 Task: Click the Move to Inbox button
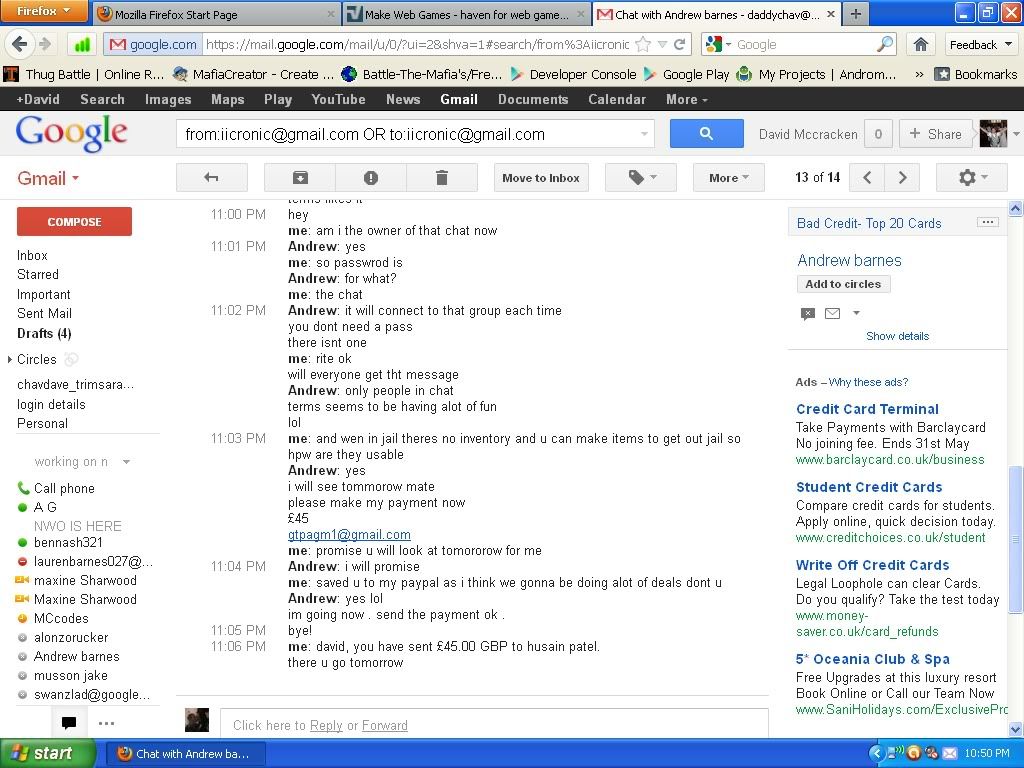pyautogui.click(x=540, y=178)
